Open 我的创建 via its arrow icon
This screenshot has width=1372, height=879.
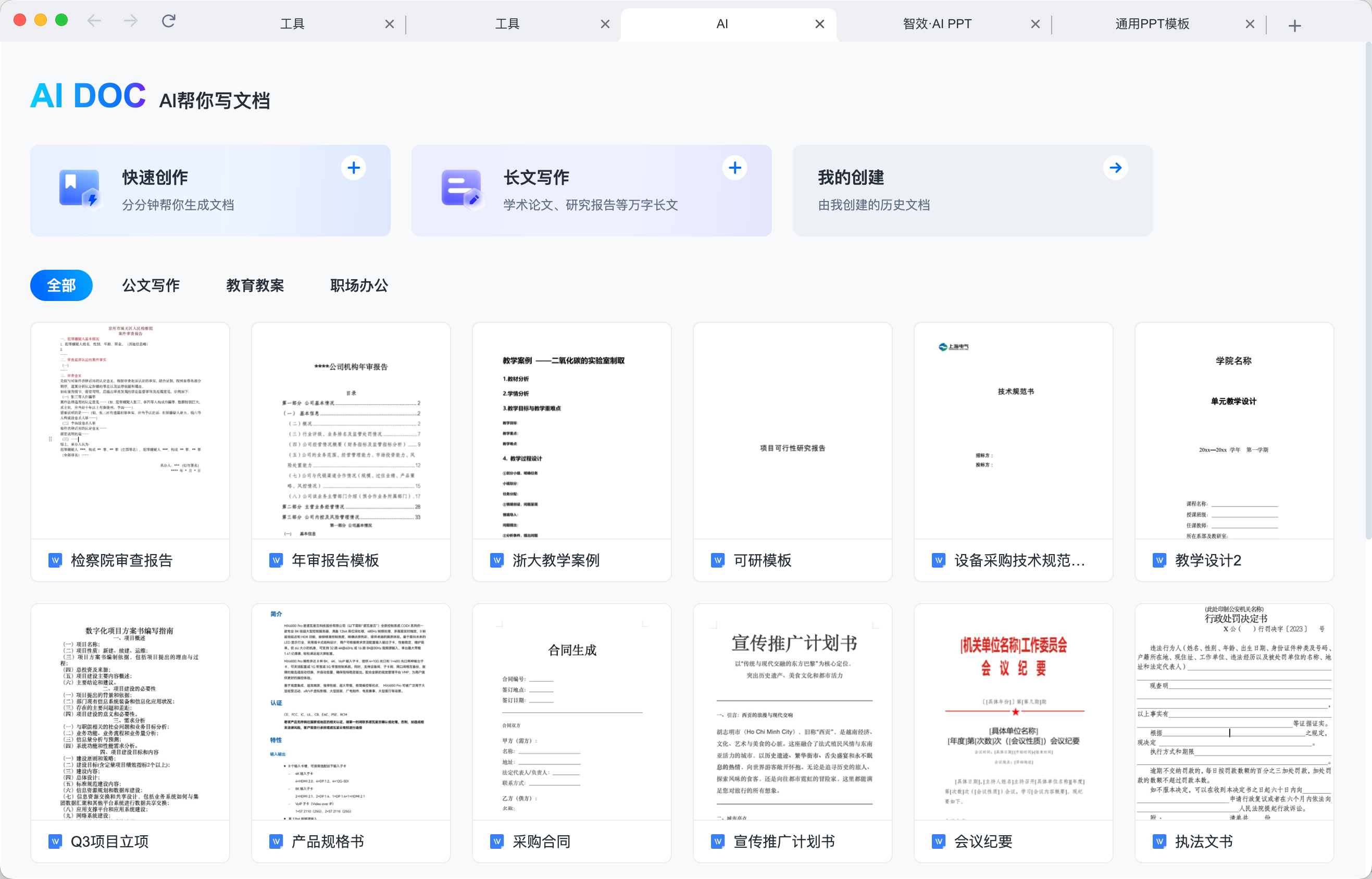click(x=1116, y=168)
